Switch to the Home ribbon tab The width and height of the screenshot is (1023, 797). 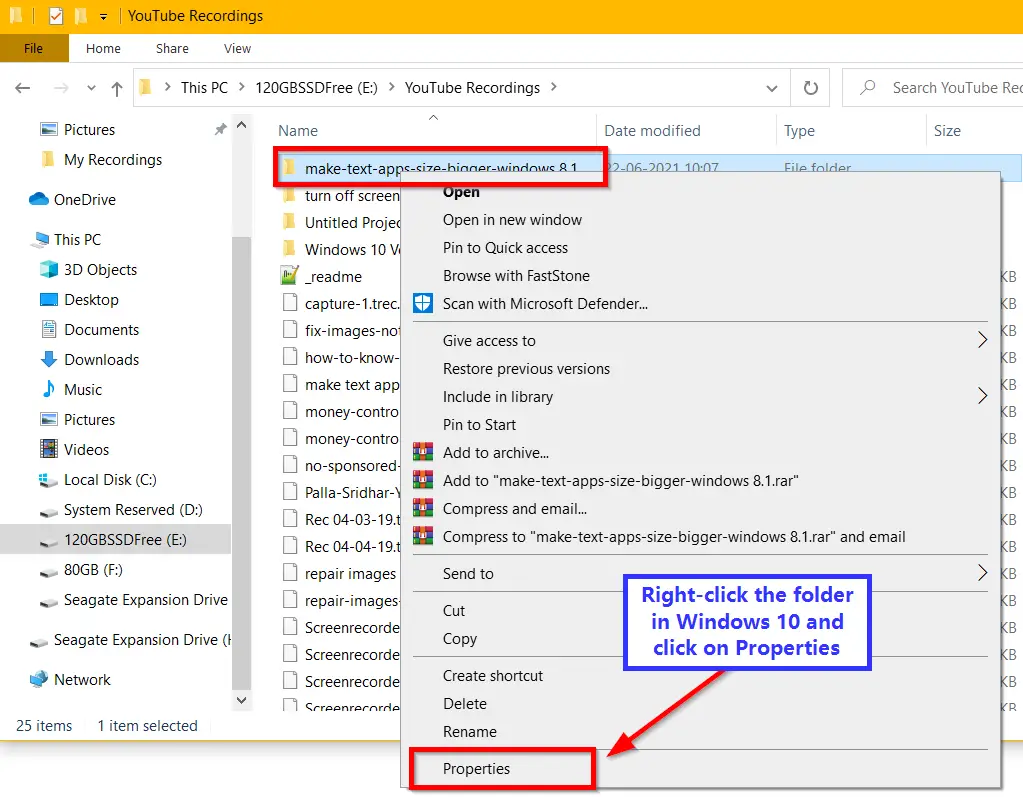[x=103, y=48]
